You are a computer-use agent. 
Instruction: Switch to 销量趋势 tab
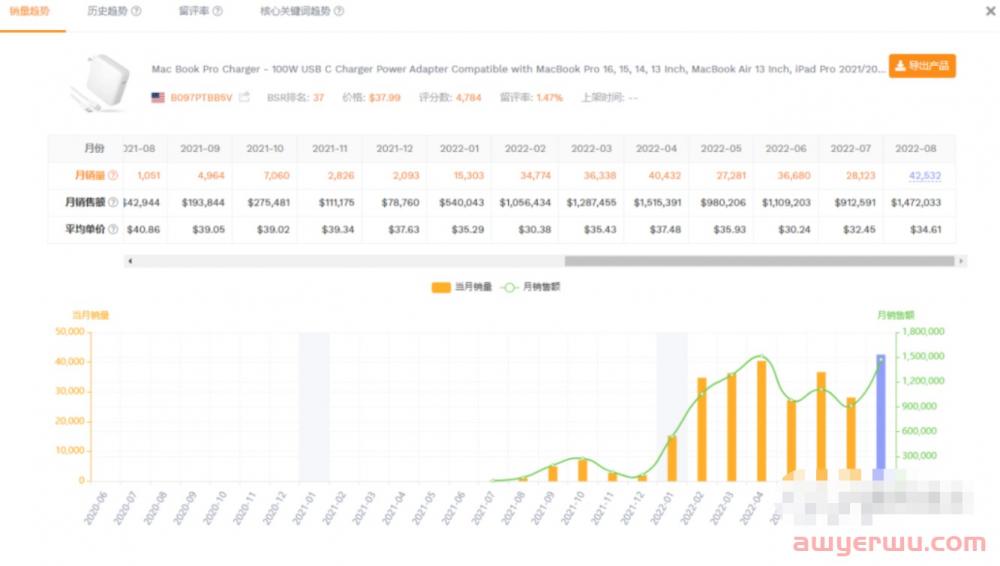click(30, 12)
